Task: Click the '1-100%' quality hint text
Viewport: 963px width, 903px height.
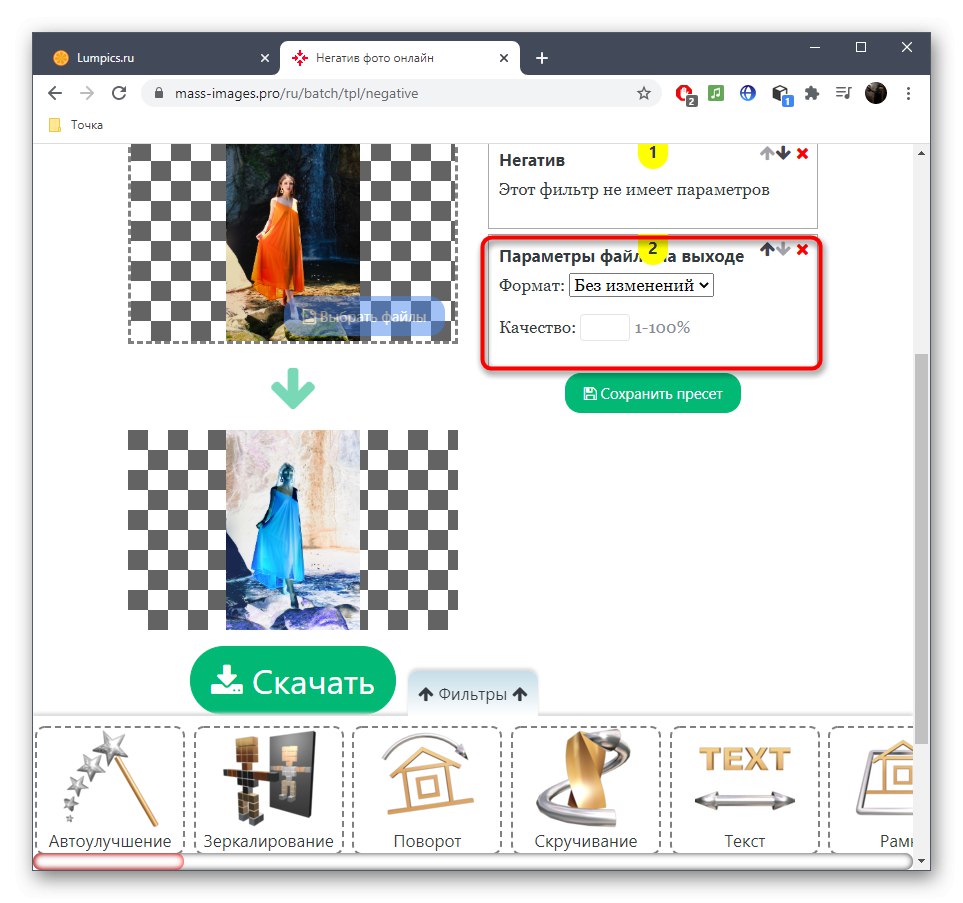Action: pyautogui.click(x=662, y=327)
